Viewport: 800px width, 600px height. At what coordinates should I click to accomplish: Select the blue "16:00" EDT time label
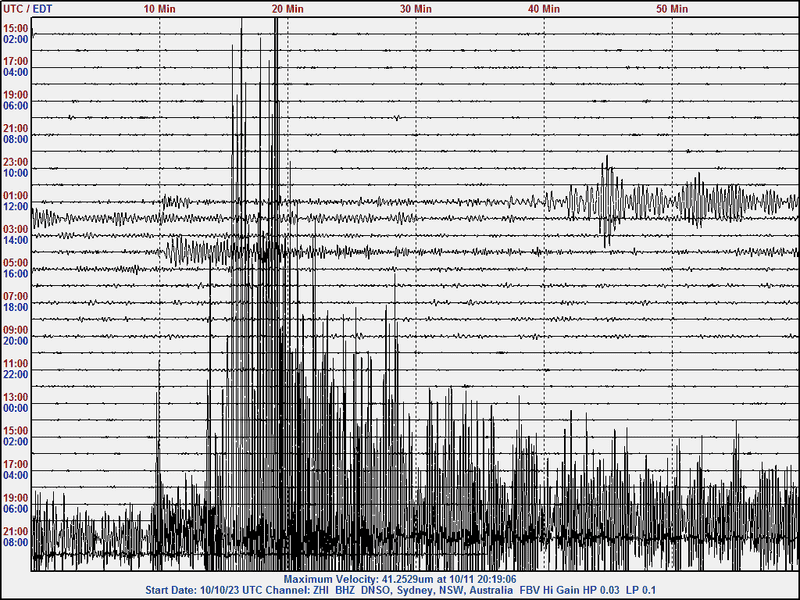[16, 274]
